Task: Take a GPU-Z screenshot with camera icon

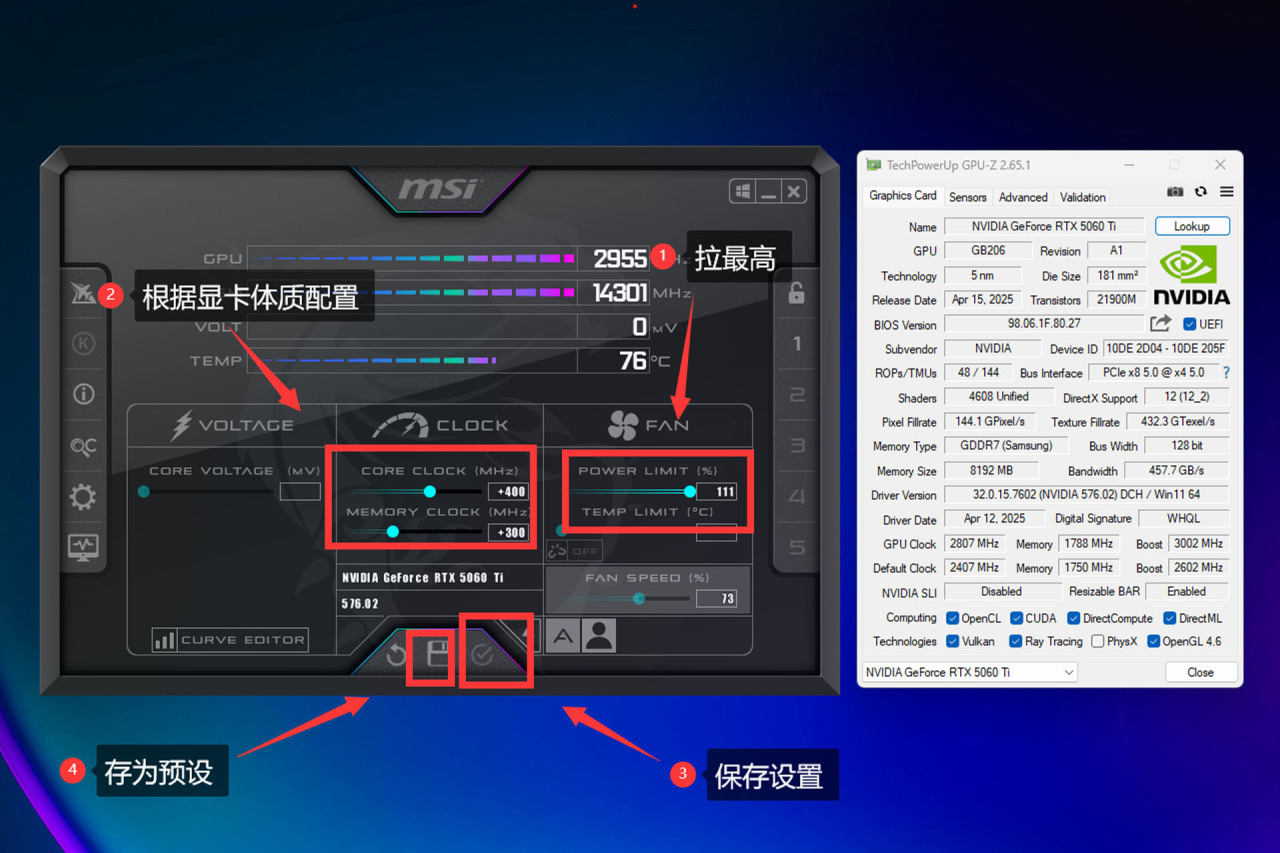Action: click(1175, 192)
